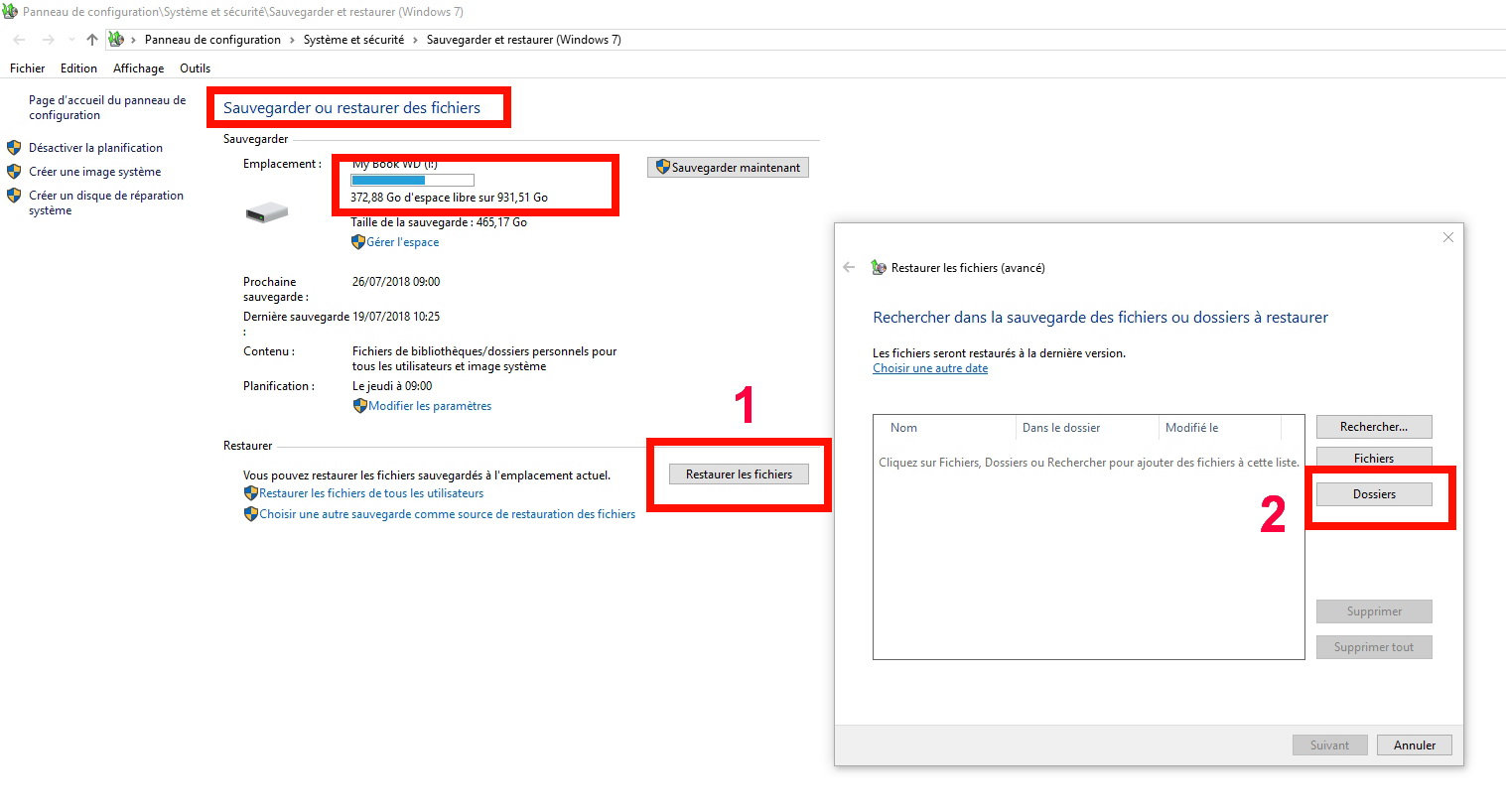The height and width of the screenshot is (812, 1506).
Task: Click Sauvegarder et restaurer (Windows 7) breadcrumb
Action: pyautogui.click(x=523, y=40)
